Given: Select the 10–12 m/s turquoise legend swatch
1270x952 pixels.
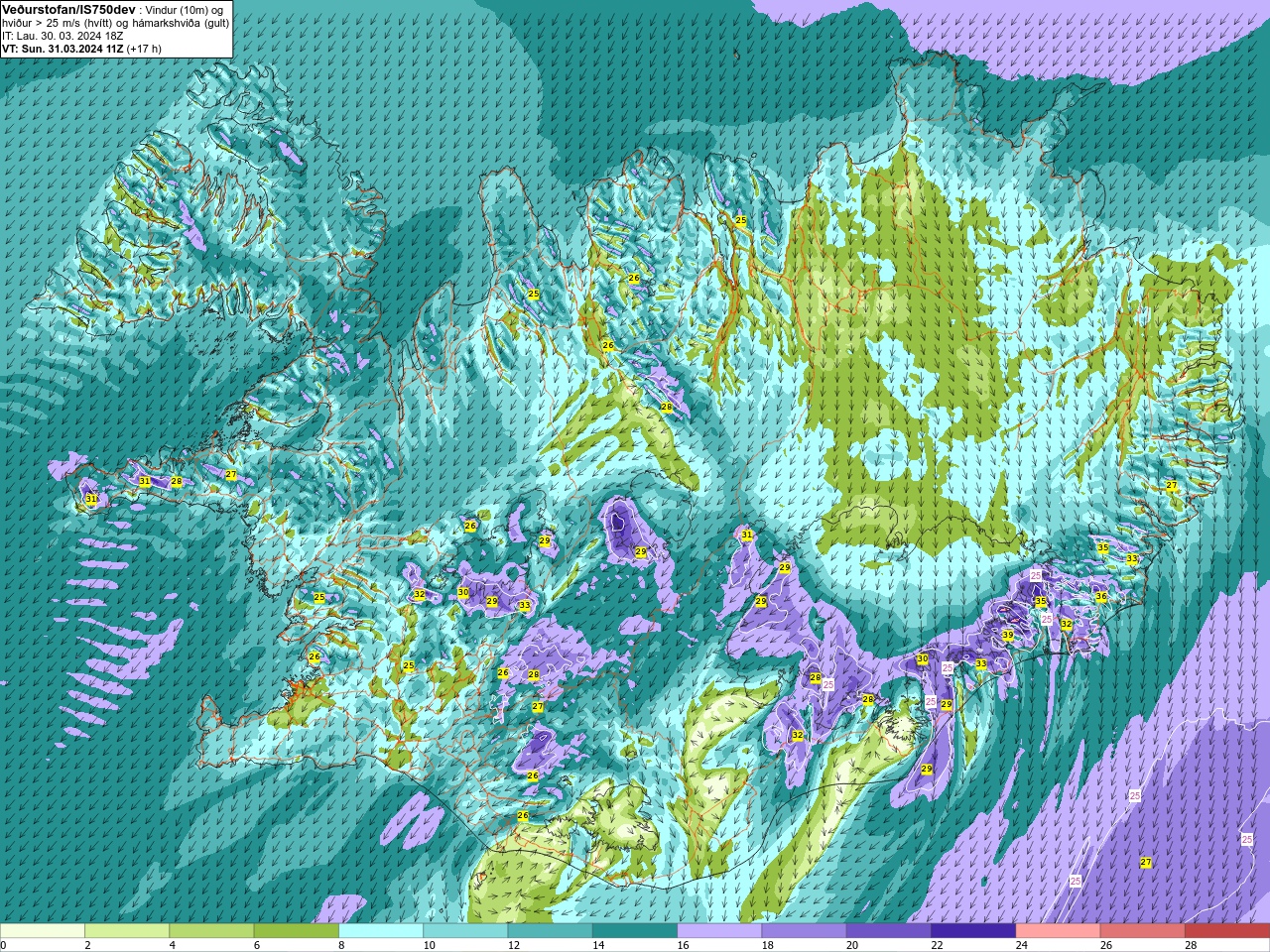Looking at the screenshot, I should point(465,931).
